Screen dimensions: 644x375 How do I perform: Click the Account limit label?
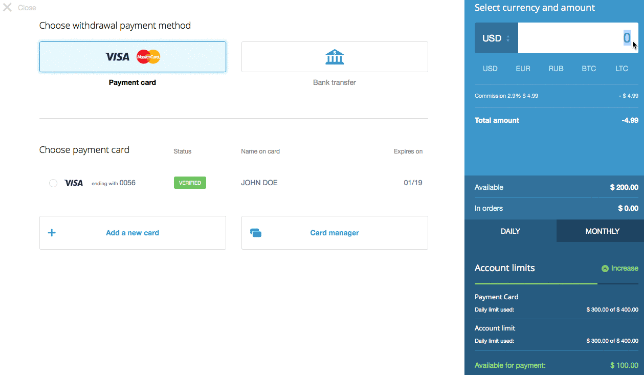click(x=494, y=328)
